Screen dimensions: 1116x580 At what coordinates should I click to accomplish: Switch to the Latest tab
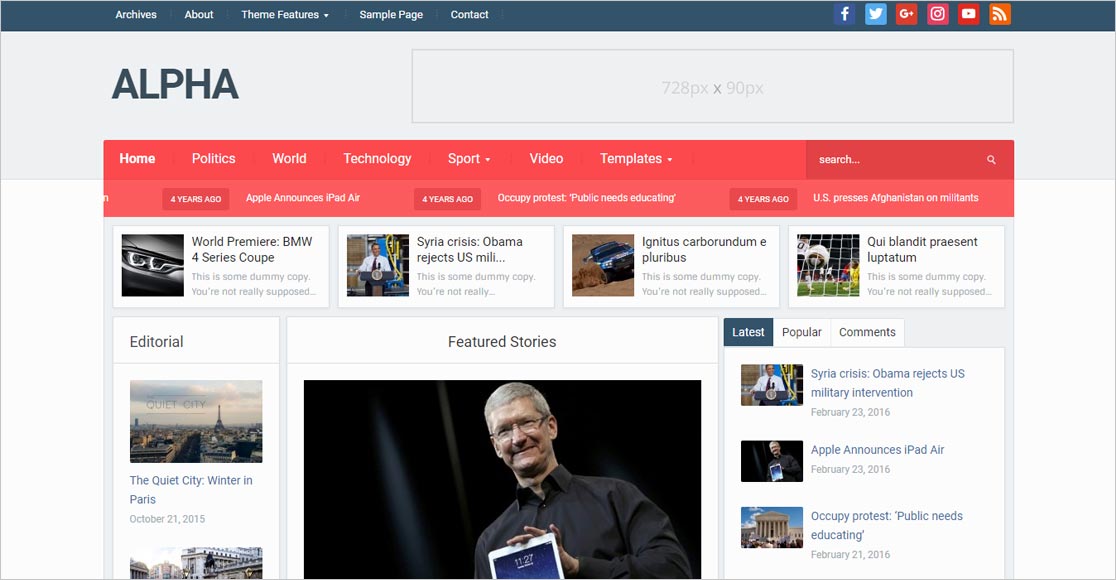[748, 332]
